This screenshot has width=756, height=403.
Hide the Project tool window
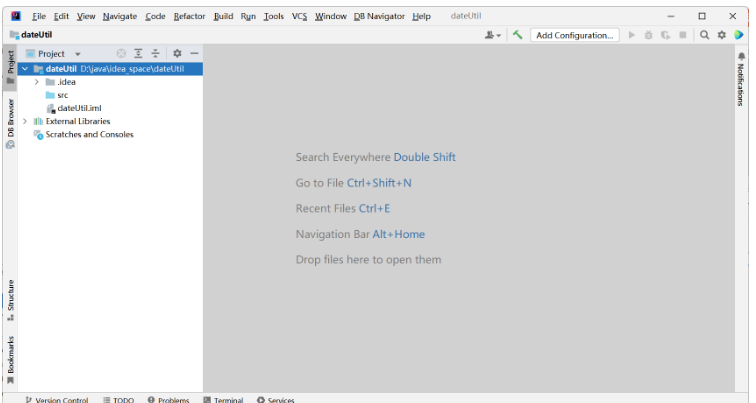[194, 53]
